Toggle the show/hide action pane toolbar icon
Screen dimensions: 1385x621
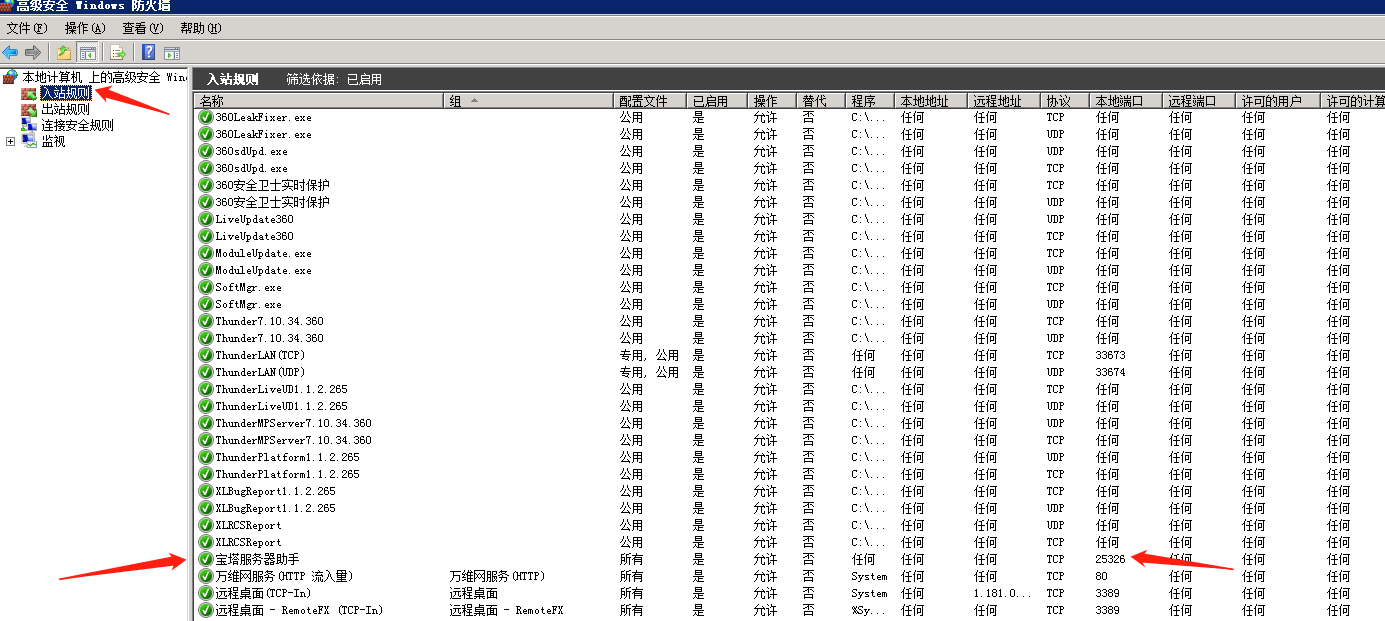(x=171, y=52)
